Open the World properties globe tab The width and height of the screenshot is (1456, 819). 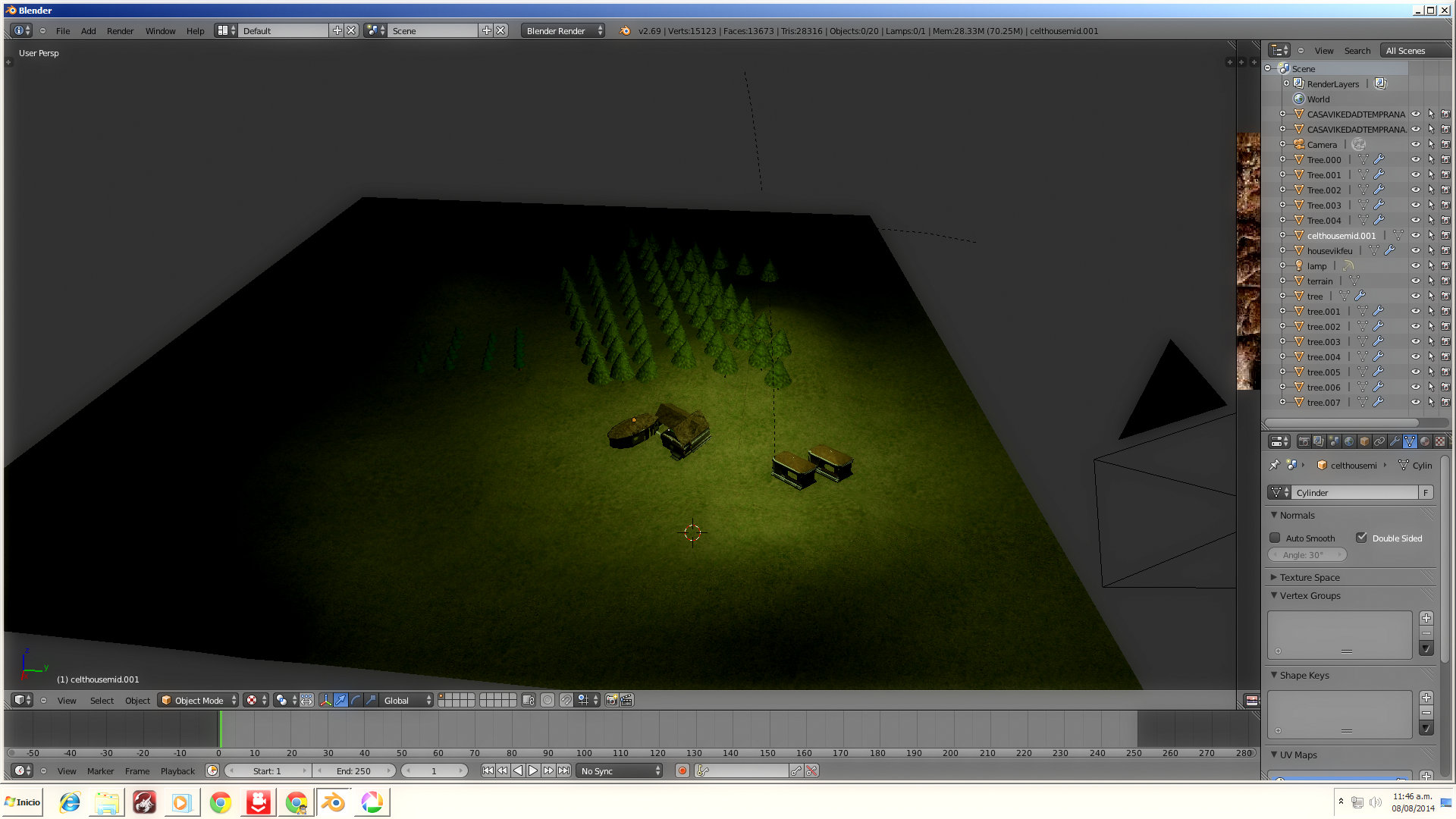(x=1349, y=441)
